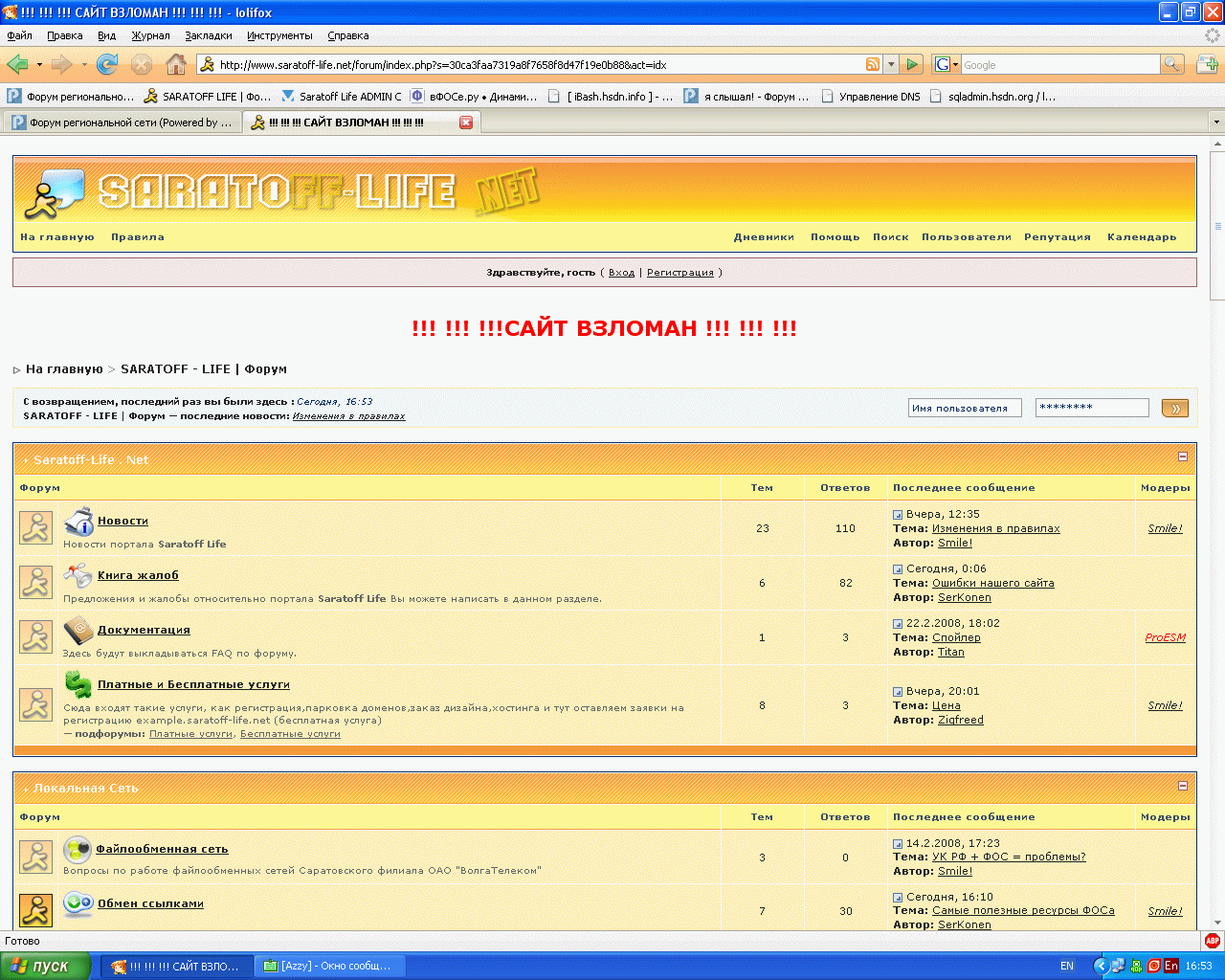Screen dimensions: 1225x980
Task: Click the Home toolbar icon
Action: [x=176, y=64]
